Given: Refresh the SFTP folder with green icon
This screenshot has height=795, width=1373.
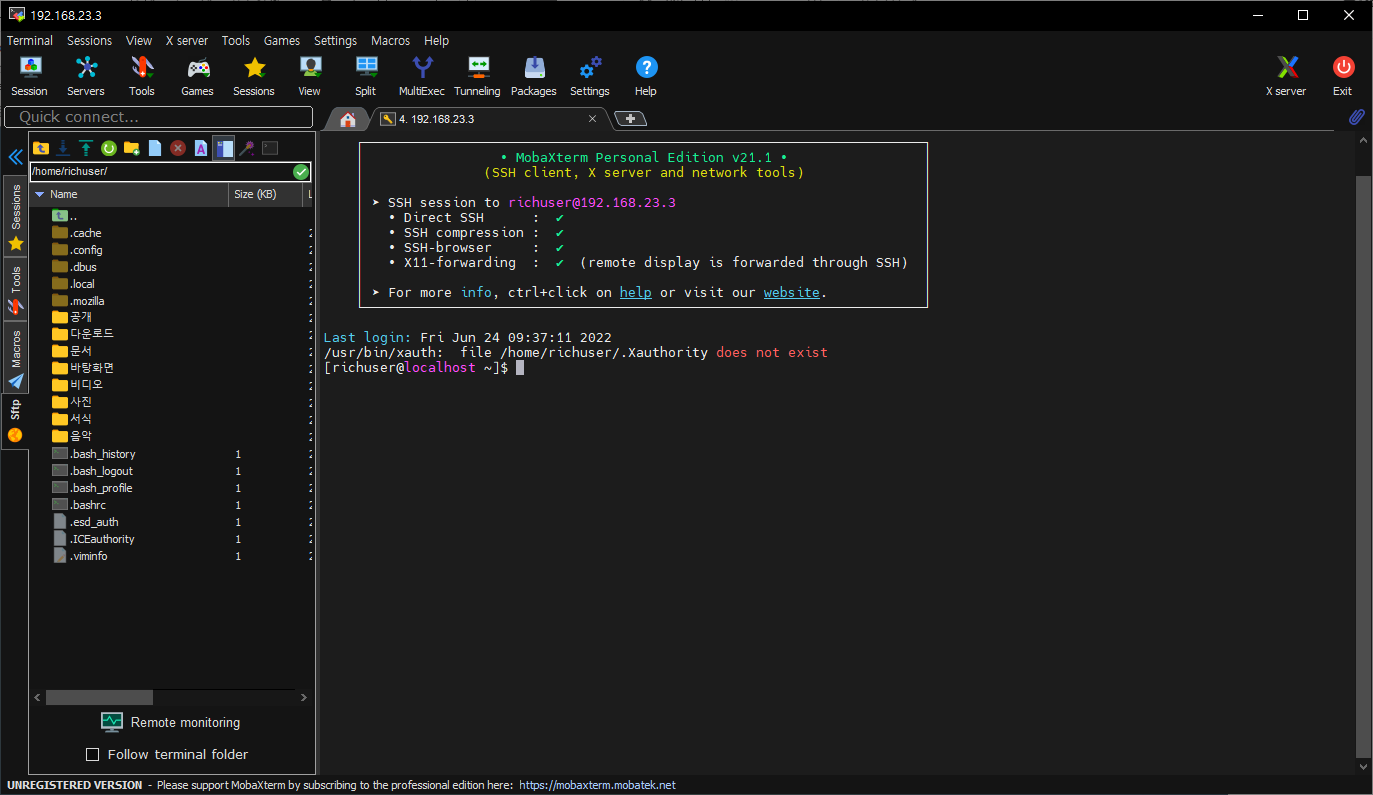Looking at the screenshot, I should coord(109,148).
